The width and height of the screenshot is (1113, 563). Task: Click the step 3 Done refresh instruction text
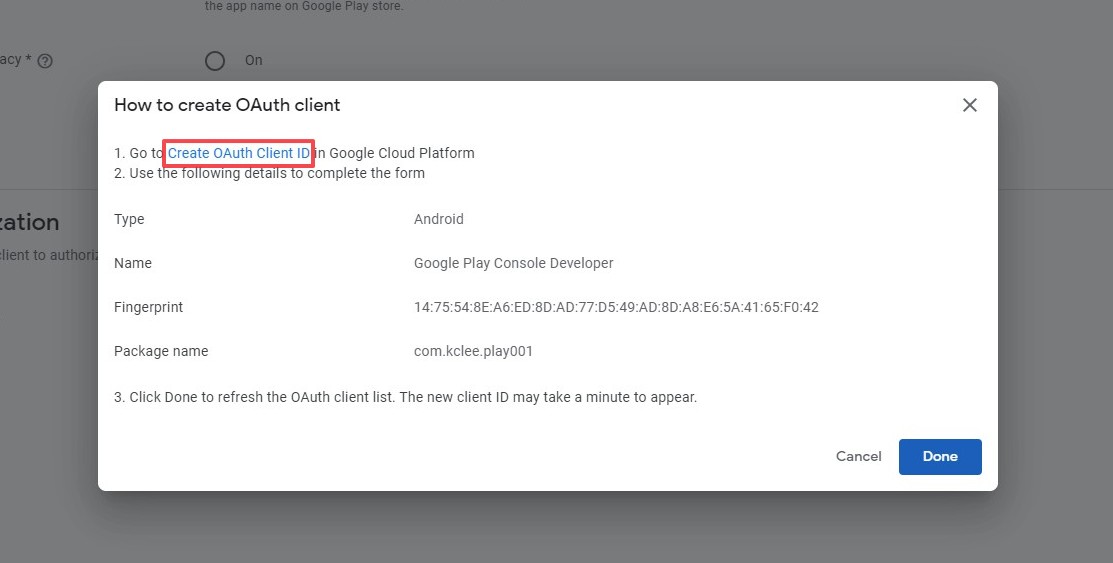tap(405, 398)
